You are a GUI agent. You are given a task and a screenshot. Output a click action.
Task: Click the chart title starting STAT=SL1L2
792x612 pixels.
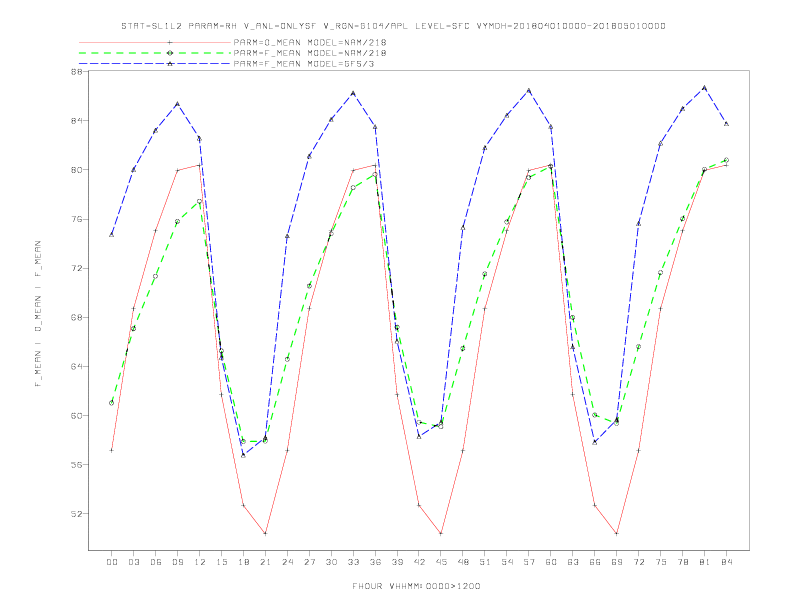tap(393, 26)
